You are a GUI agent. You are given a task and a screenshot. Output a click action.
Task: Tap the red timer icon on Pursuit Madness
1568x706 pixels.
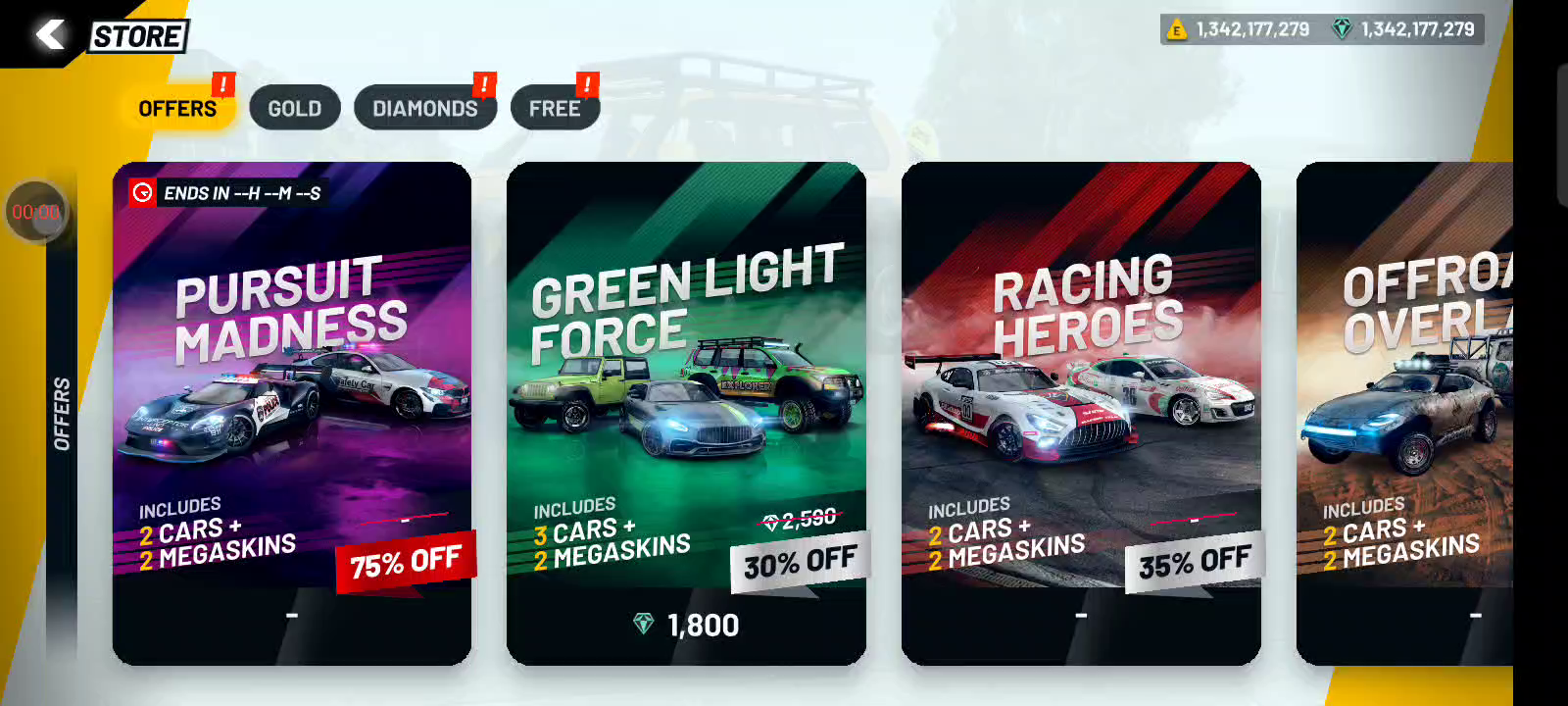click(x=142, y=192)
